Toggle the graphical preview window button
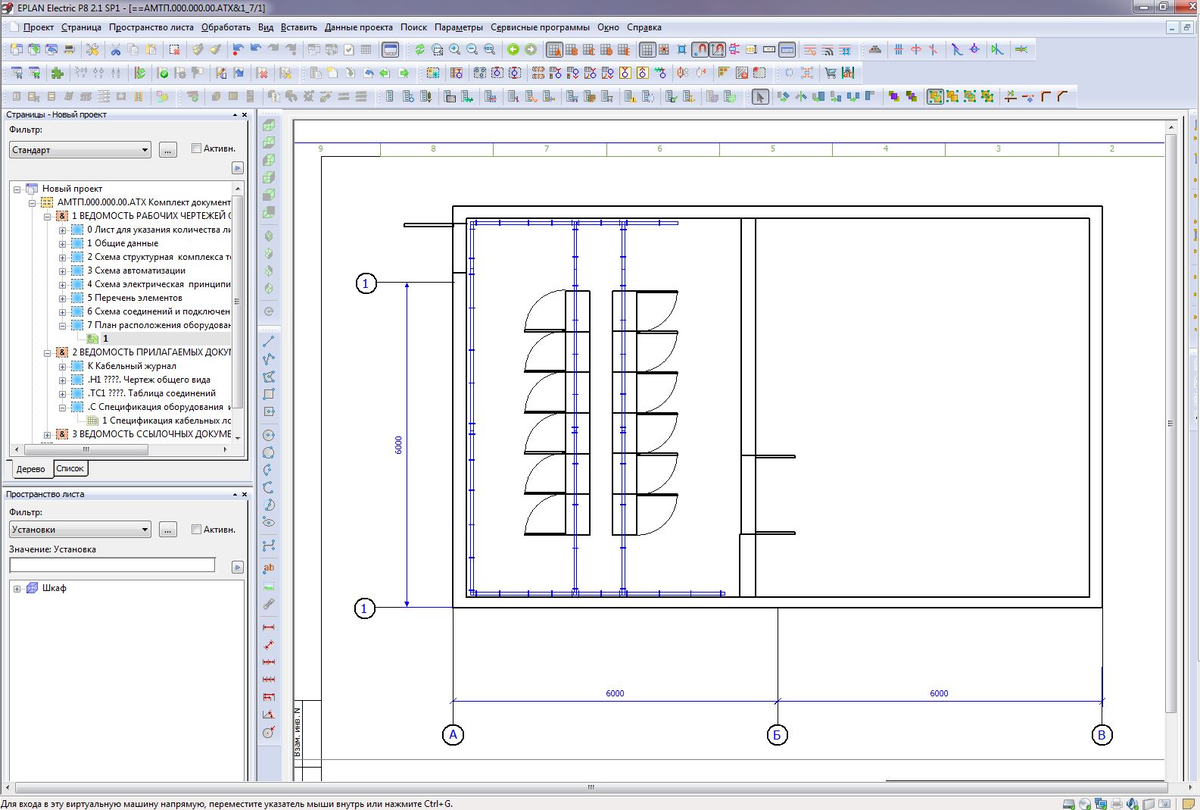 point(390,49)
